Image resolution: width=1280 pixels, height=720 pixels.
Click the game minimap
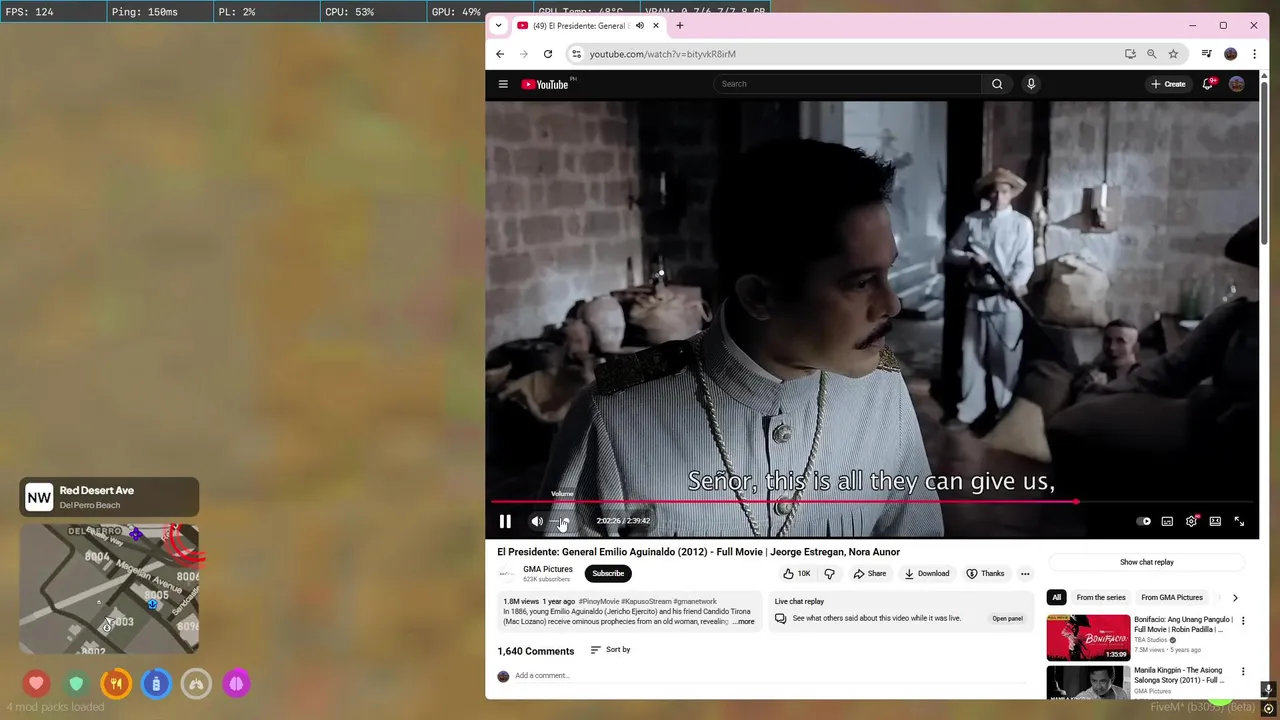click(x=109, y=589)
